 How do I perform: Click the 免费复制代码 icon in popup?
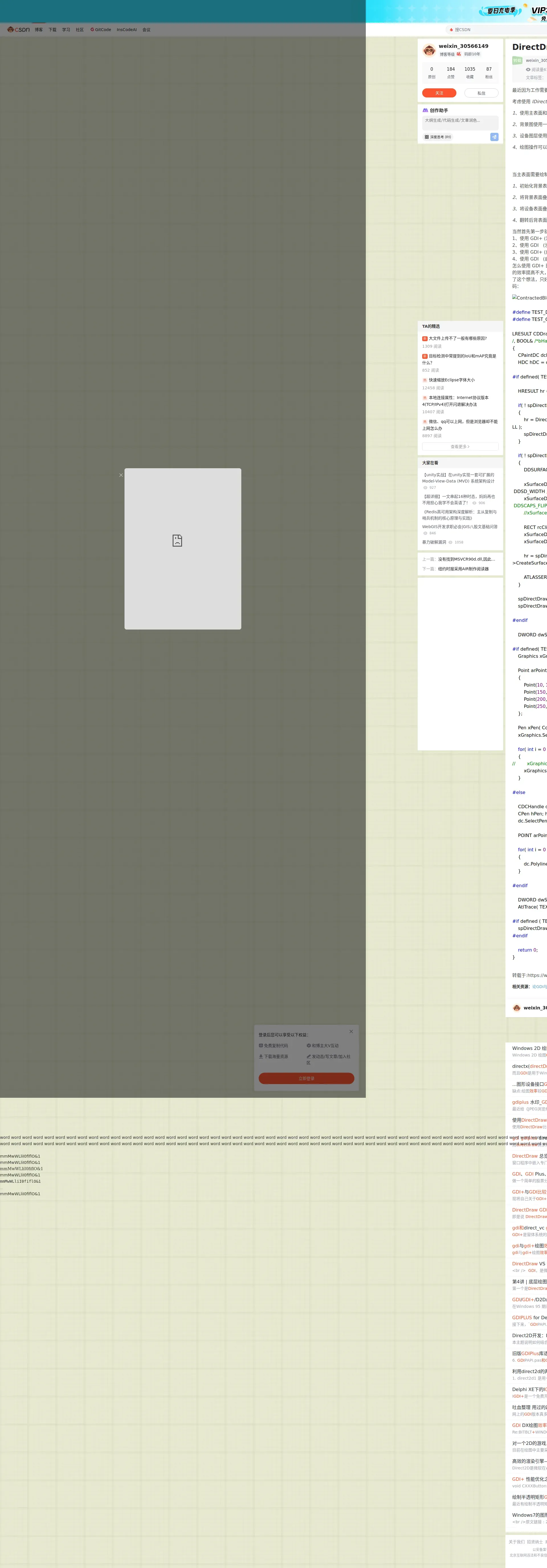pos(261,1045)
